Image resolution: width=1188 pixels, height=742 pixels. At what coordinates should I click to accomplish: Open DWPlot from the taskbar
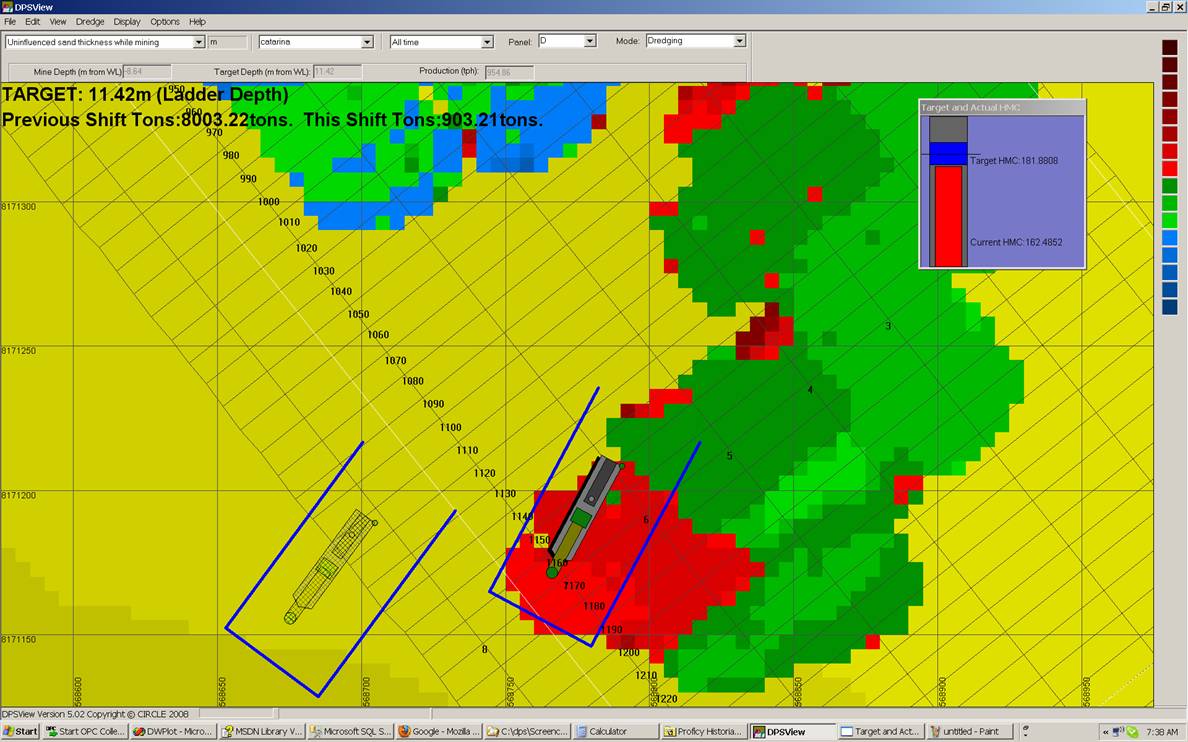click(174, 731)
